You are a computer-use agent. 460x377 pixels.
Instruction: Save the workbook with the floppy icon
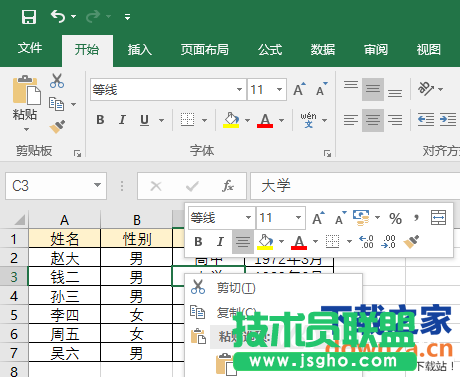[x=29, y=16]
